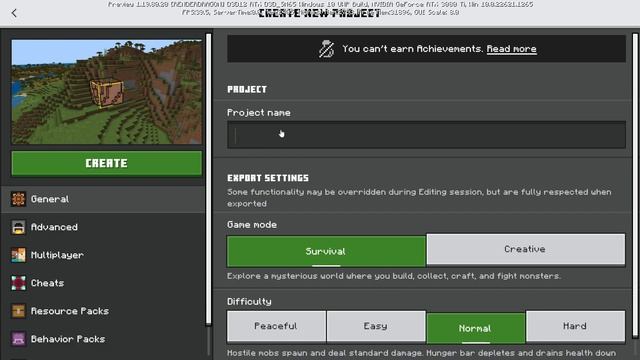The height and width of the screenshot is (360, 640).
Task: Click the hostile mobs difficulty description
Action: pos(421,353)
